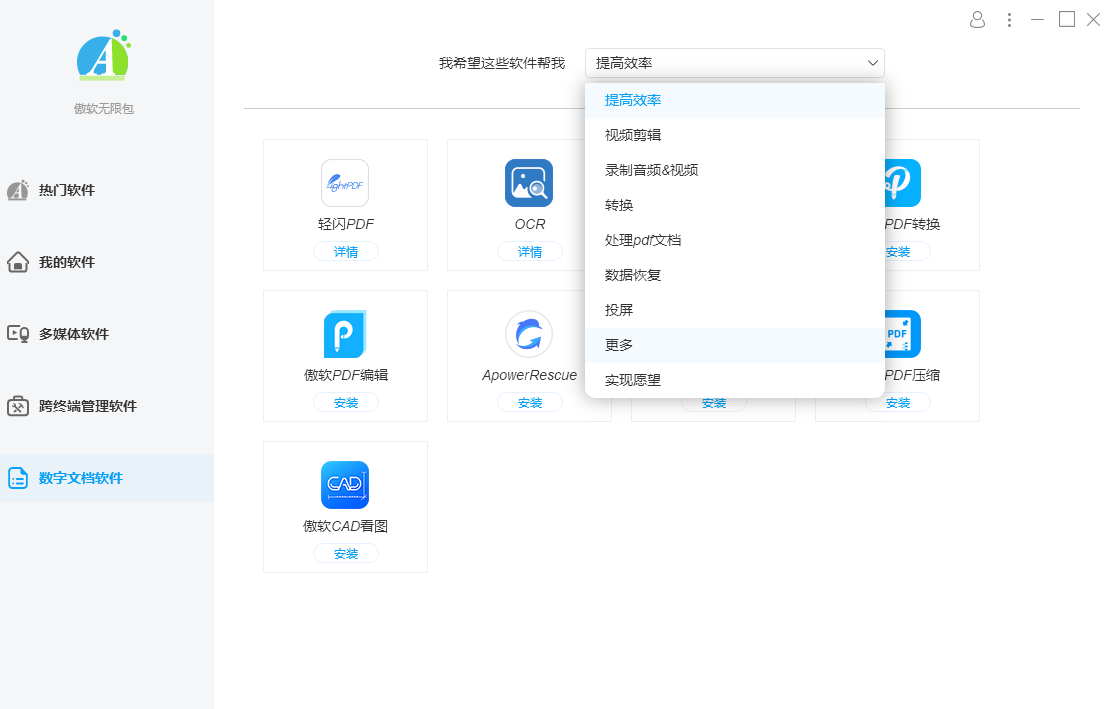Viewport: 1105px width, 709px height.
Task: Open the 轻闪PDF app icon
Action: coord(345,183)
